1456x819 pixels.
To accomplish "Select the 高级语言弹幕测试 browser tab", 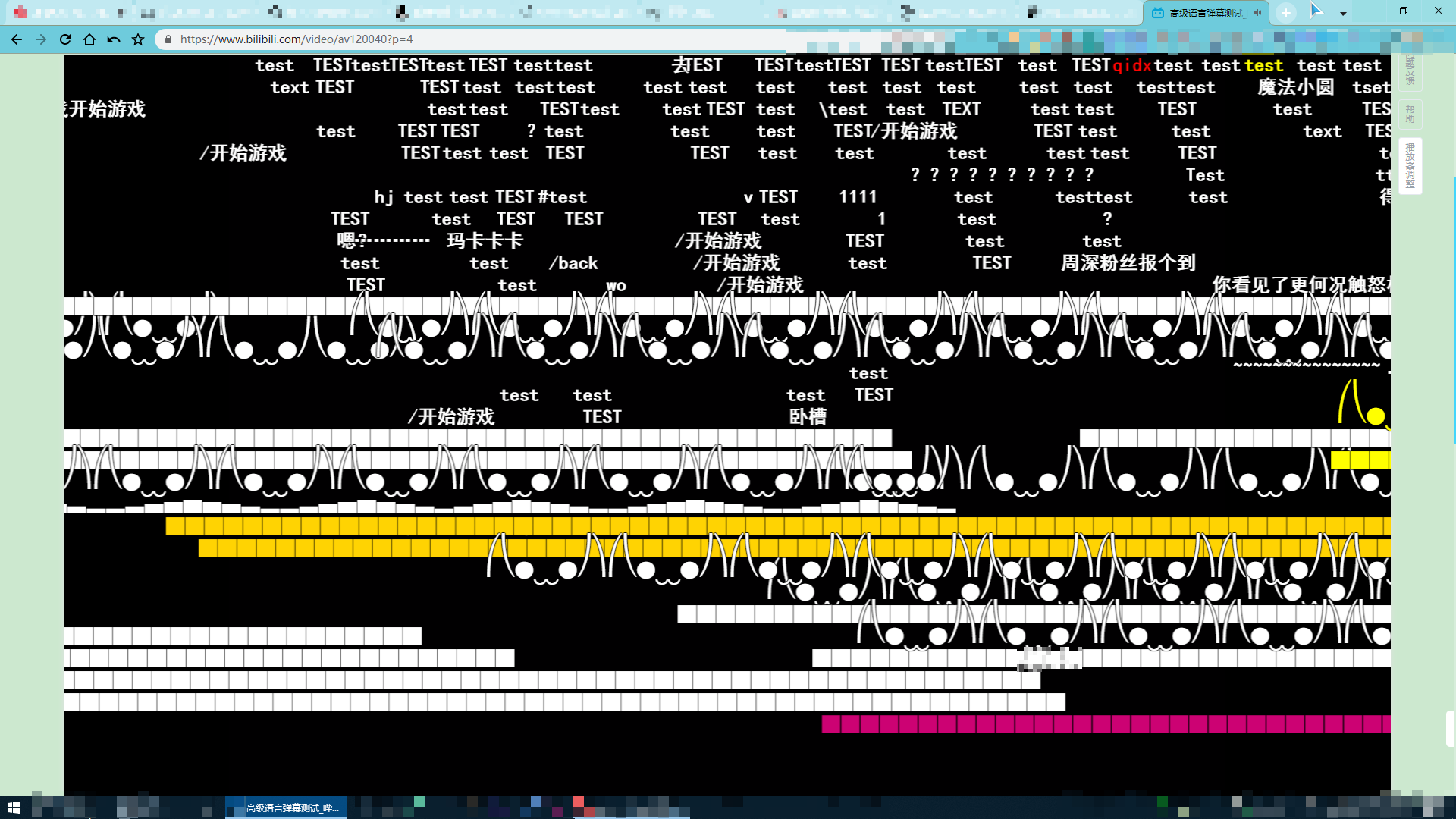I will click(x=1204, y=13).
